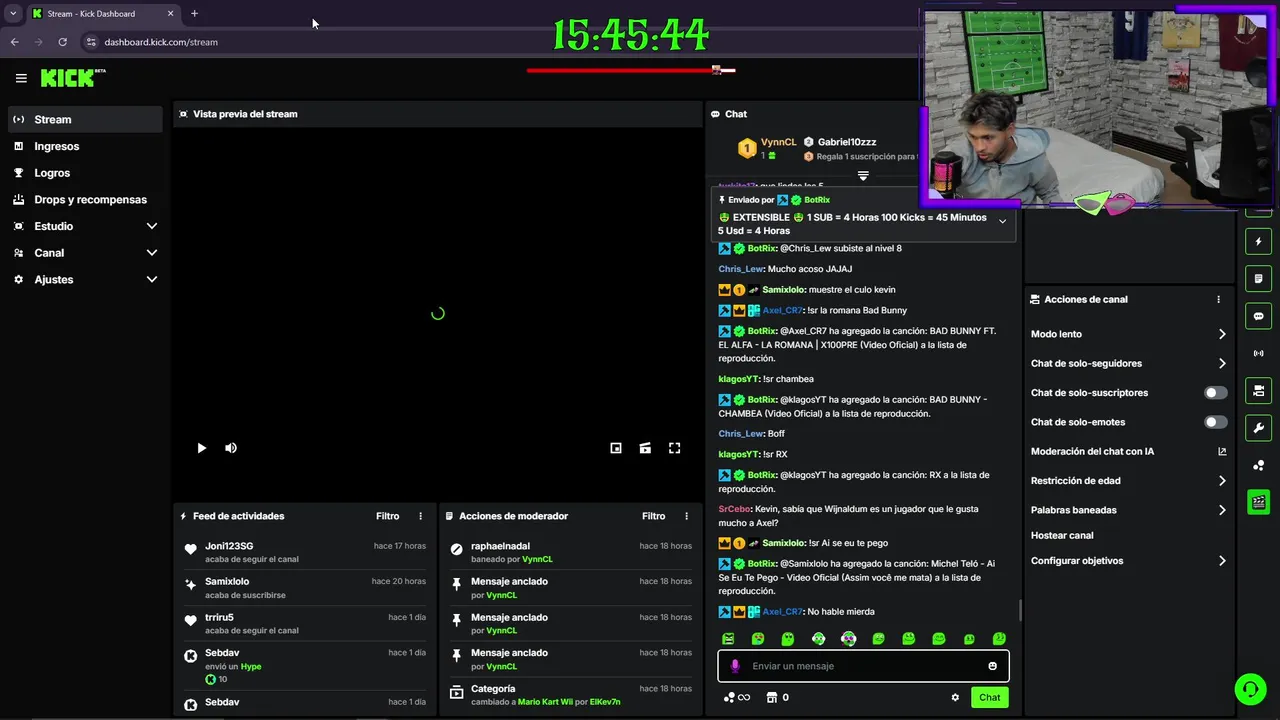Open the shop icon showing 0
Viewport: 1280px width, 720px height.
point(778,698)
